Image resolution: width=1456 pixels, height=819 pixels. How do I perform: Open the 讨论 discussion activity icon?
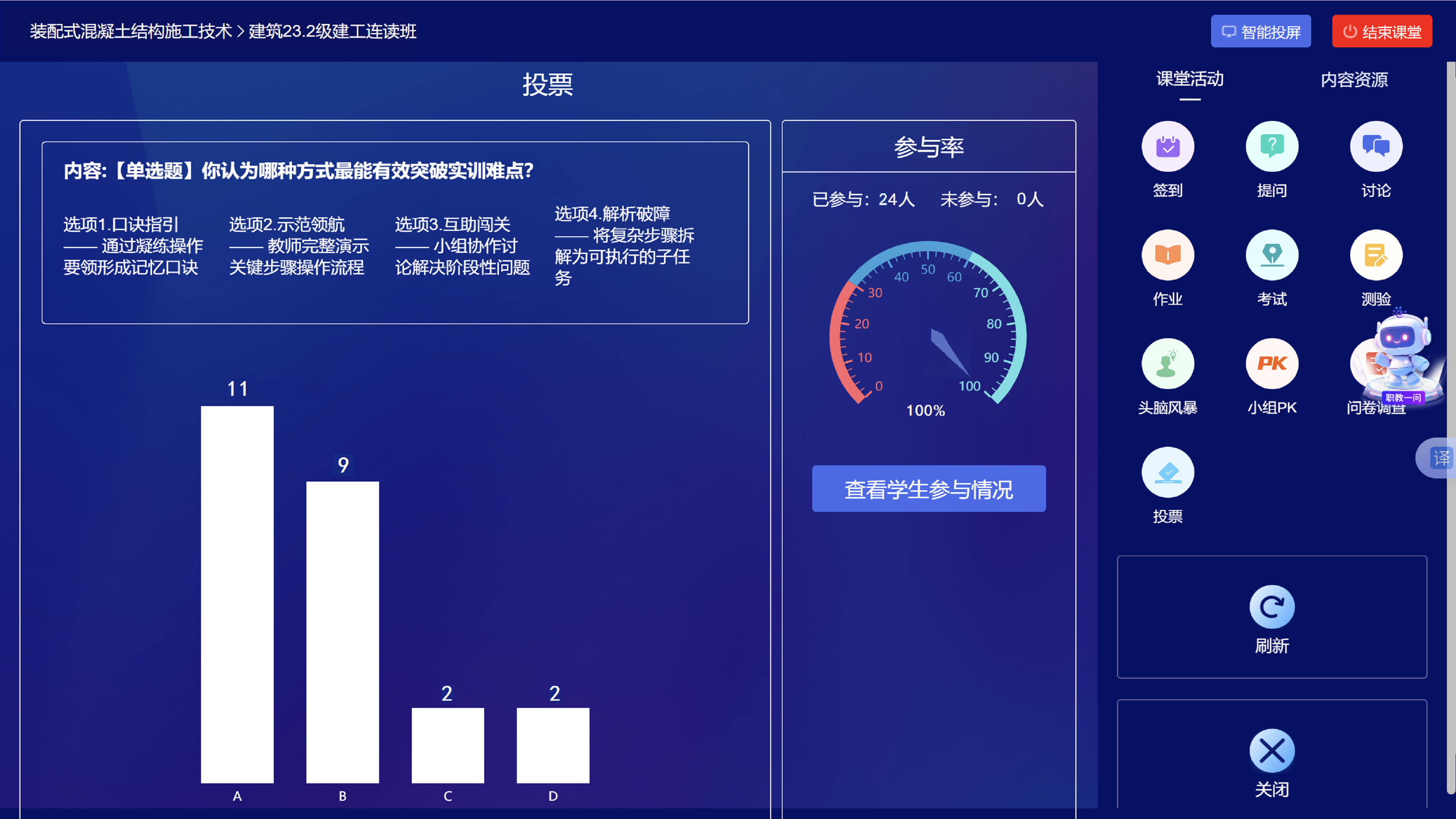(1376, 146)
